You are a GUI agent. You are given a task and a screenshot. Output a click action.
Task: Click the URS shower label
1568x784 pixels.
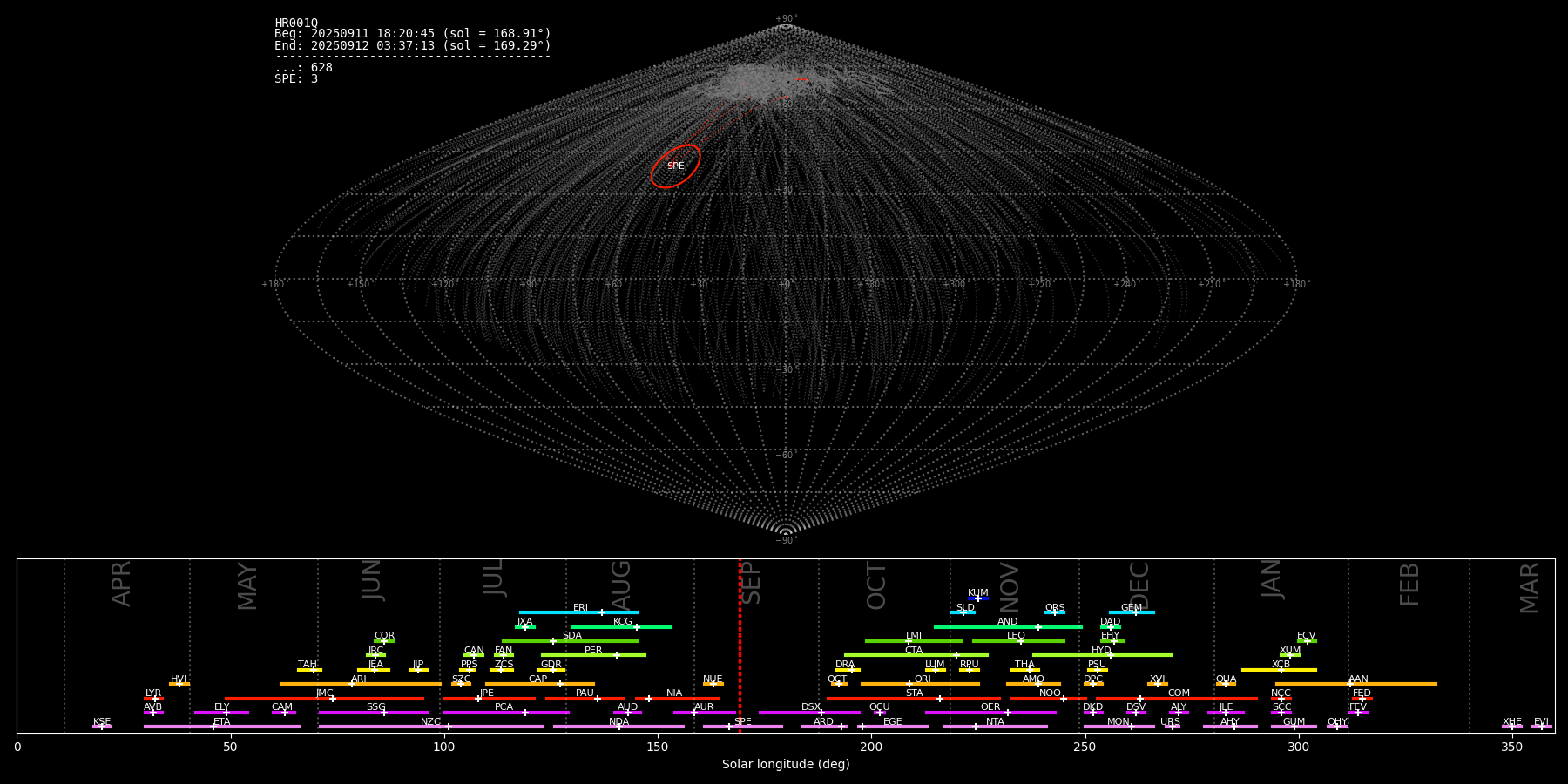1170,722
